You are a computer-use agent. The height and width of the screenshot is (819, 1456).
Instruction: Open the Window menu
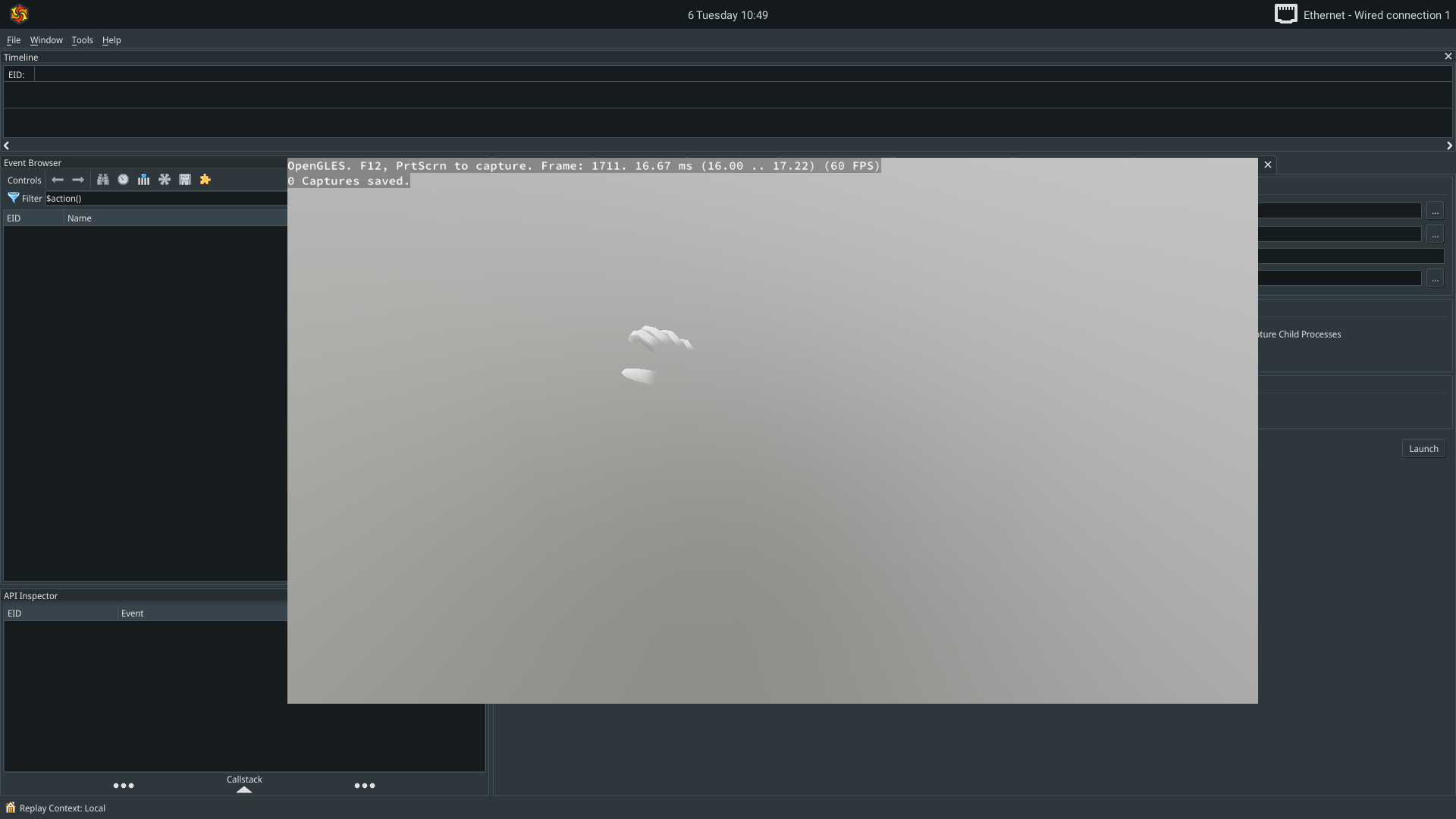tap(46, 40)
